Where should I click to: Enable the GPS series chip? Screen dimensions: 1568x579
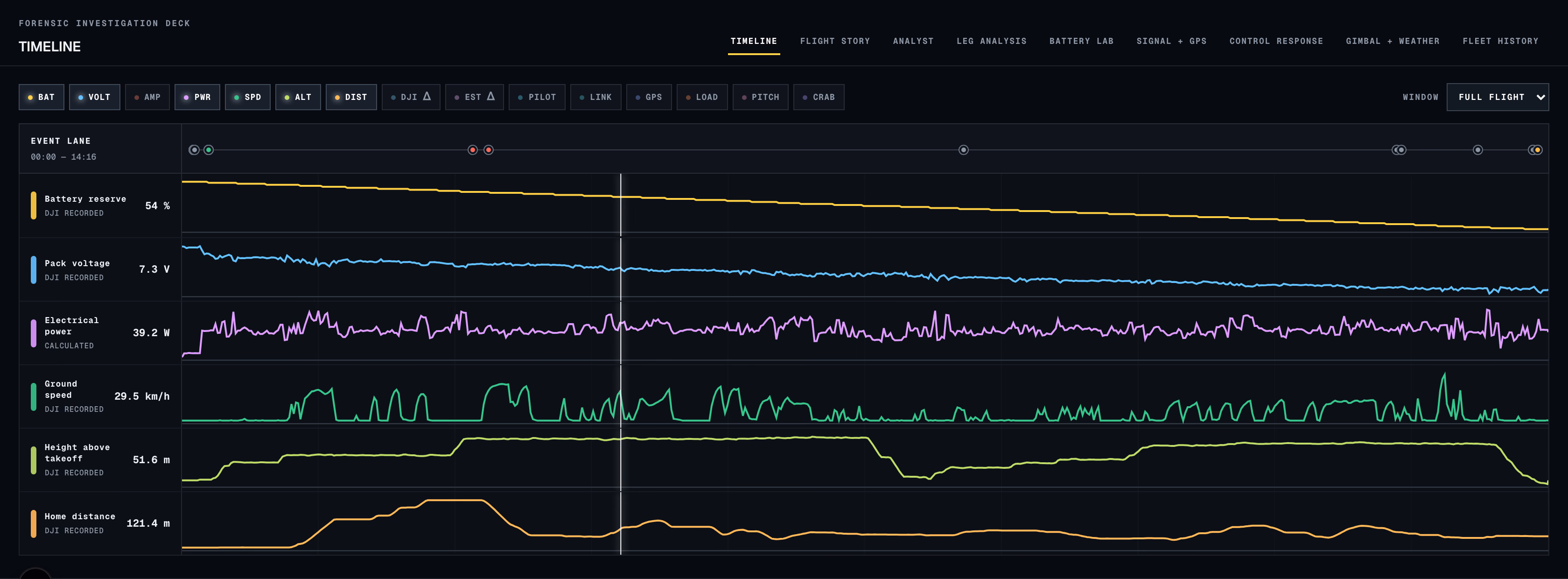pos(649,97)
